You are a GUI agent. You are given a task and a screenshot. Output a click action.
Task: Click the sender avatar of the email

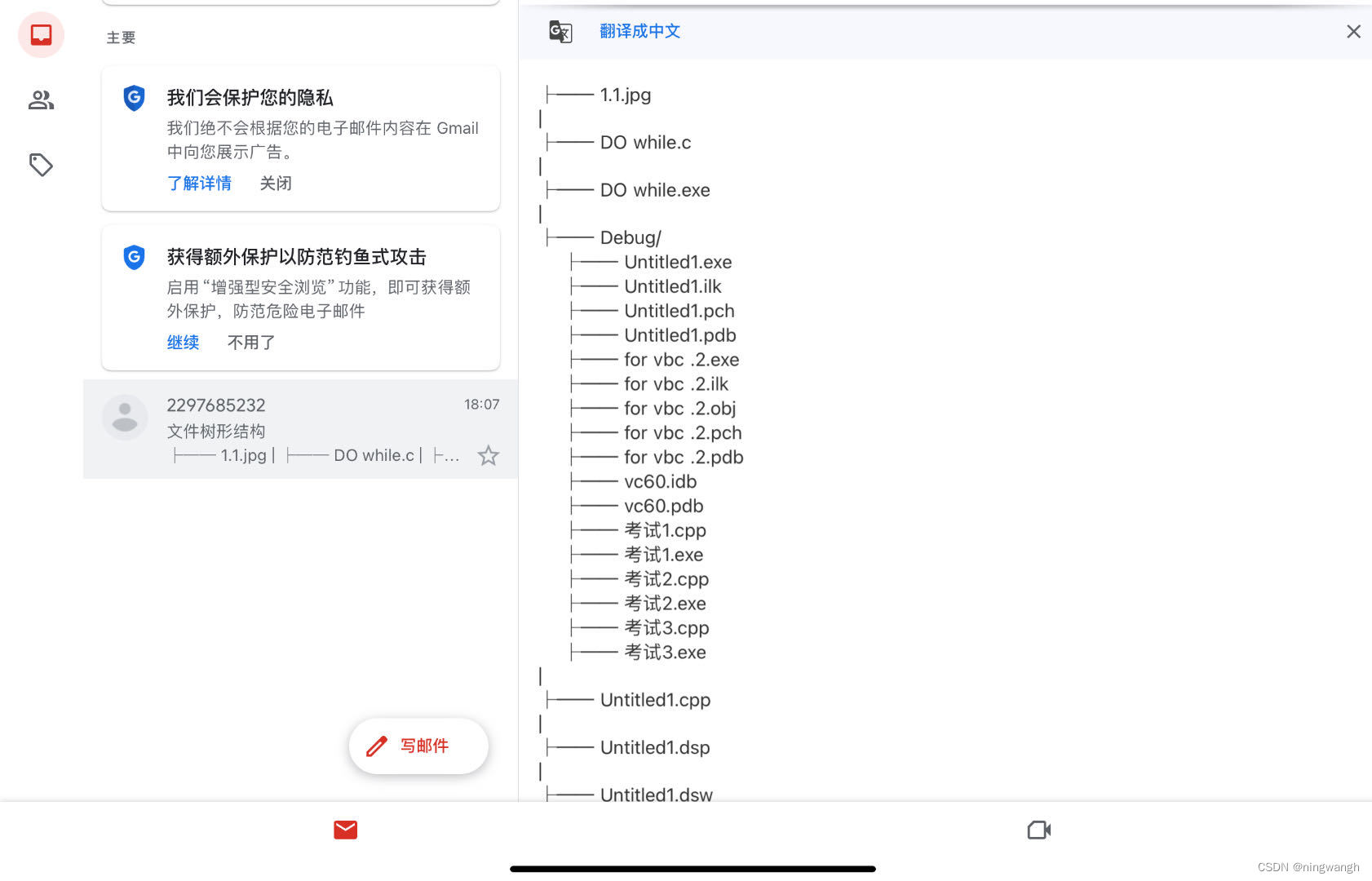point(124,417)
